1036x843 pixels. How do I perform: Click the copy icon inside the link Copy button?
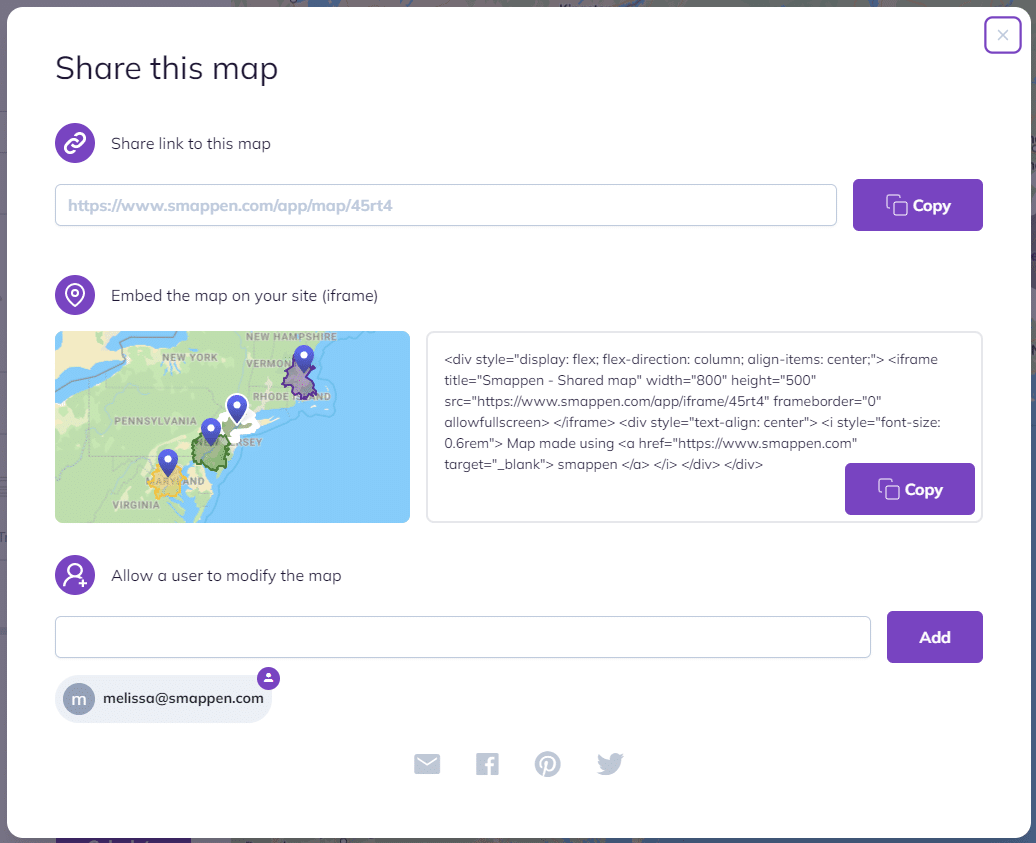tap(896, 204)
